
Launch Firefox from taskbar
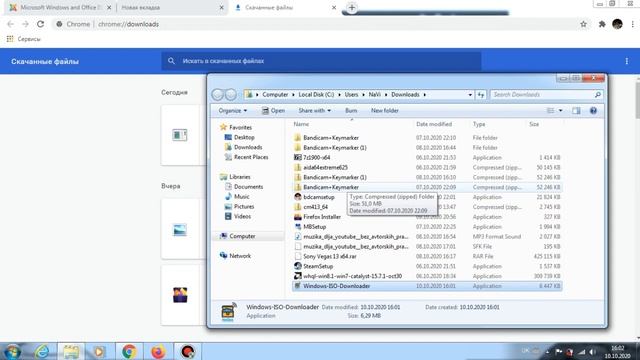pos(158,351)
